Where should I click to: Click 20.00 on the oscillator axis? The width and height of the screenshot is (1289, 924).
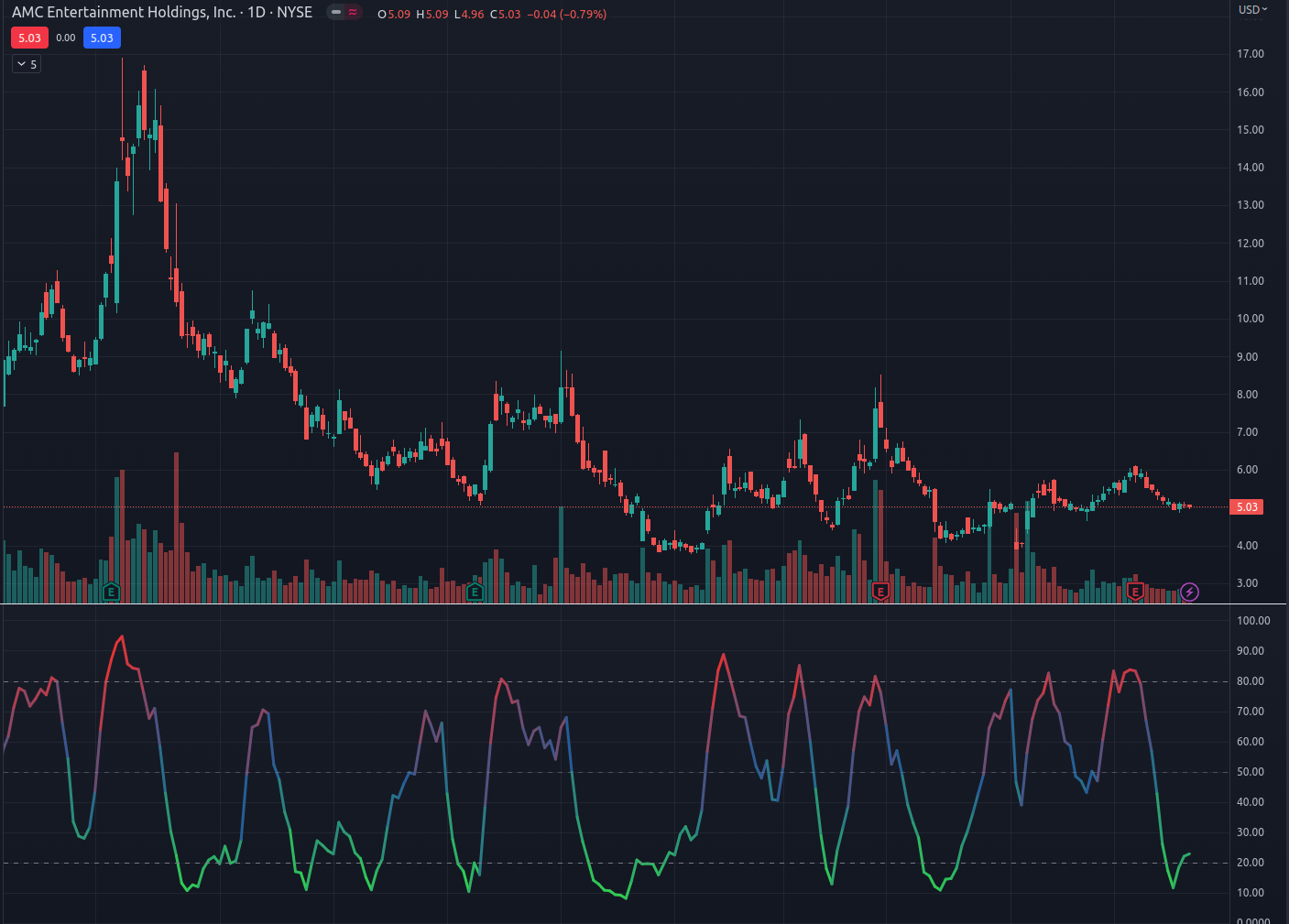tap(1251, 863)
